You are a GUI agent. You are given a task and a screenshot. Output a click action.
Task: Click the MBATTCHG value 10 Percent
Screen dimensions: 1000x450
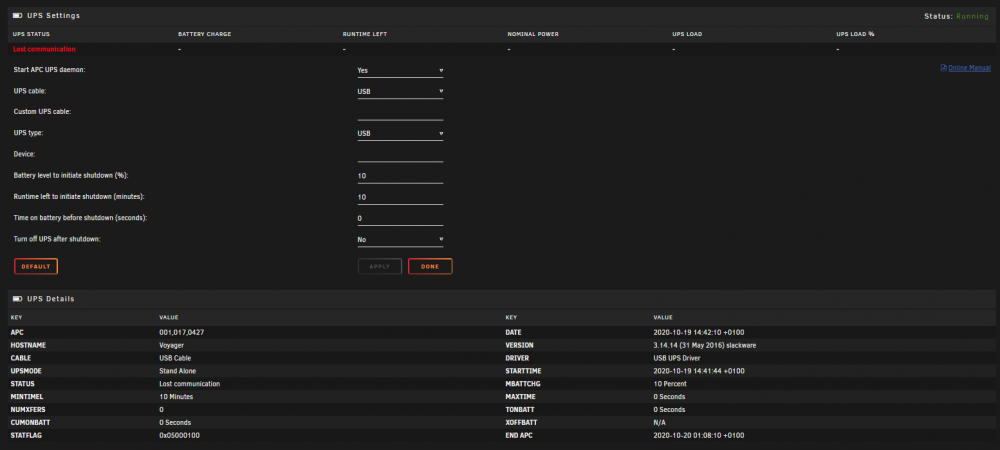pyautogui.click(x=670, y=384)
